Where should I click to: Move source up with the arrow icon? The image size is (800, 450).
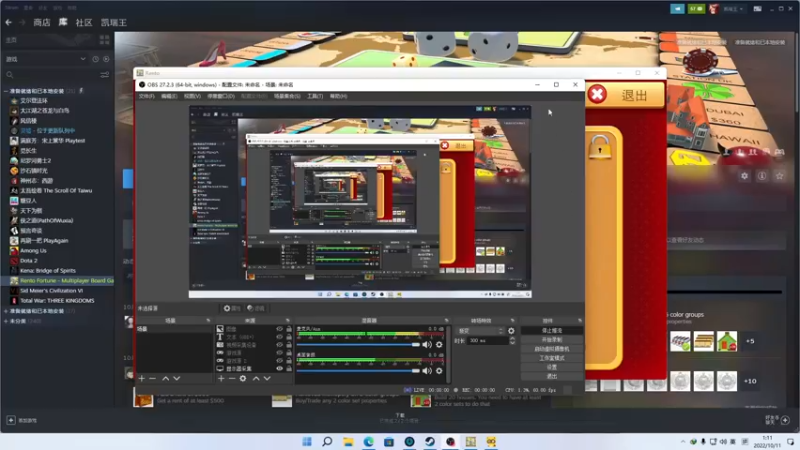pos(256,379)
